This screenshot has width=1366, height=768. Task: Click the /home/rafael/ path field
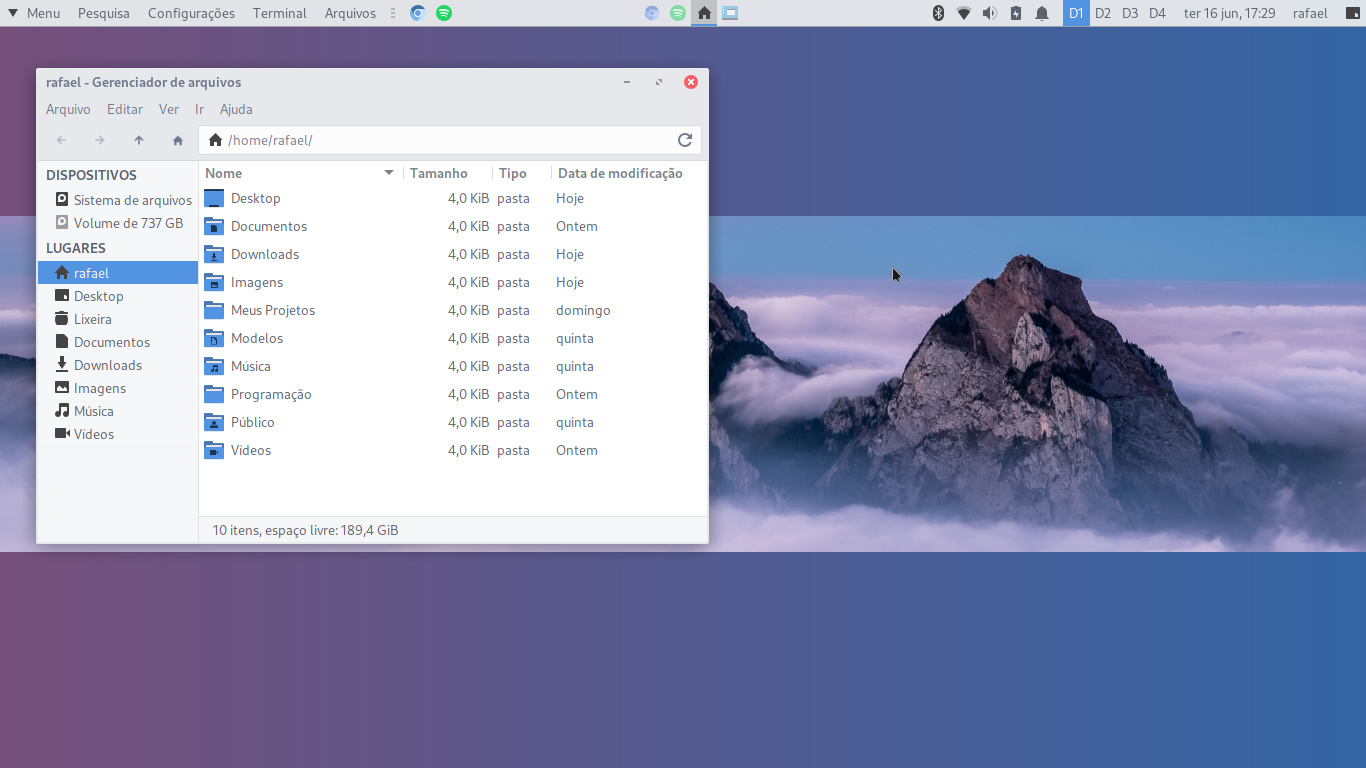pyautogui.click(x=440, y=140)
